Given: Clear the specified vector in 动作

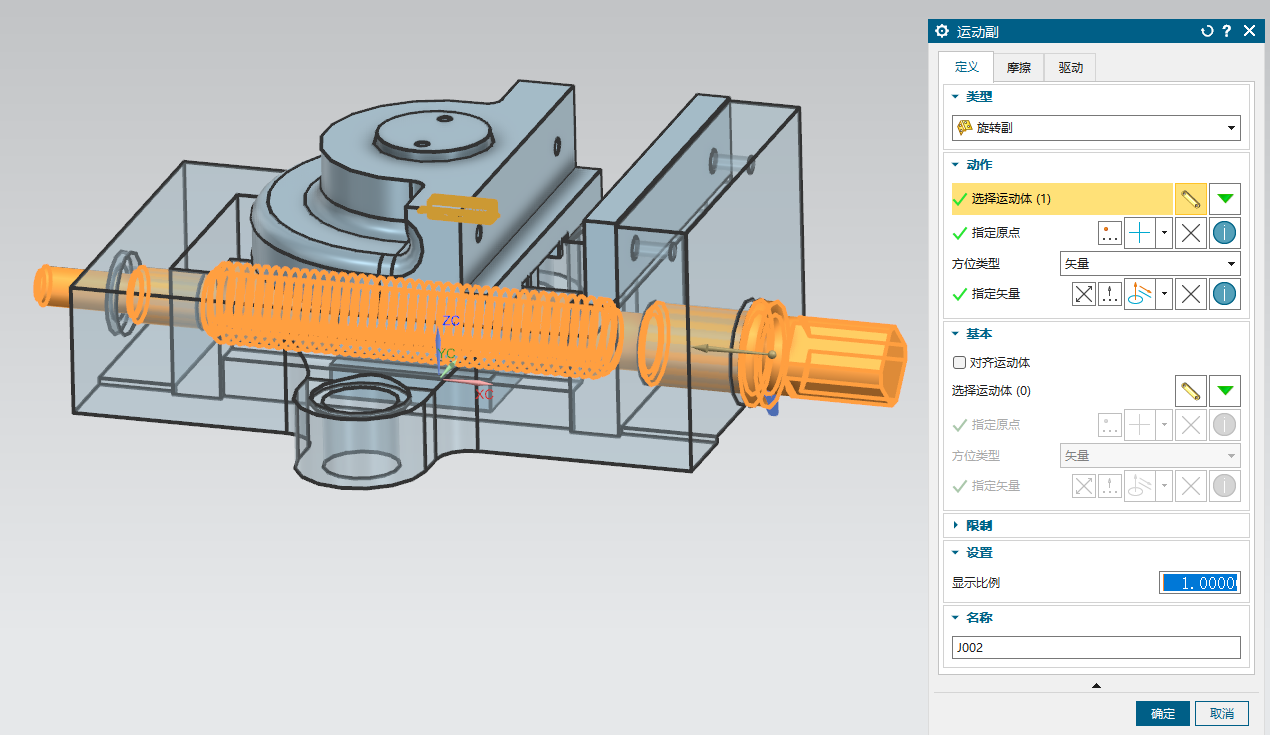Looking at the screenshot, I should (1189, 294).
